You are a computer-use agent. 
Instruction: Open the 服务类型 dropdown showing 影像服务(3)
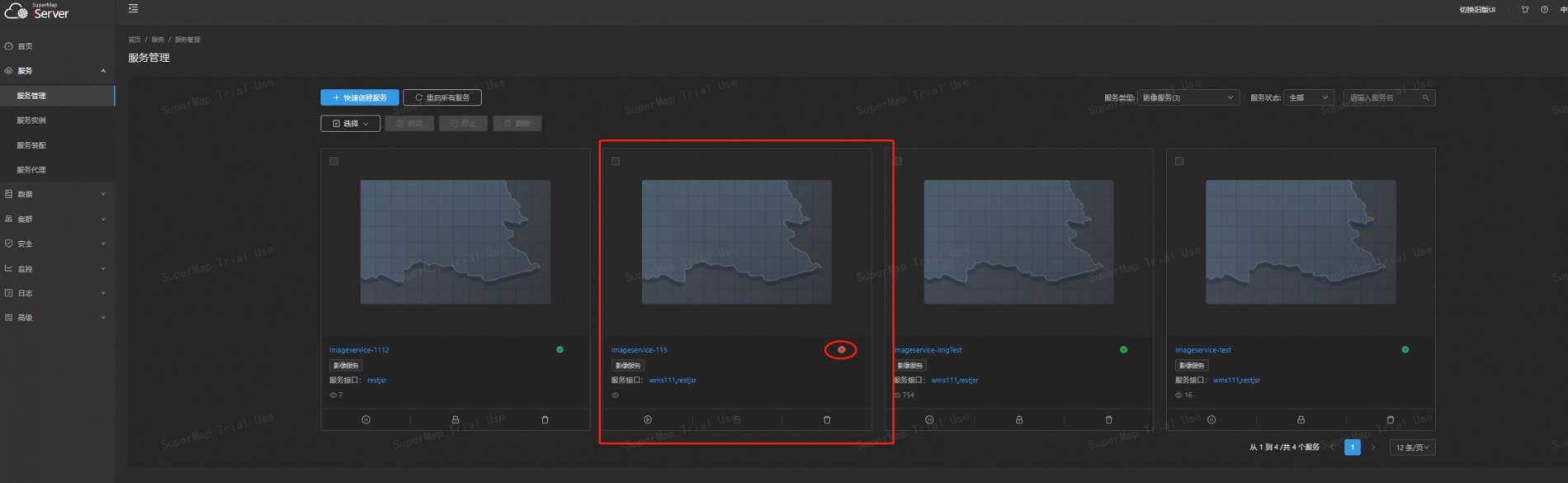click(1188, 97)
